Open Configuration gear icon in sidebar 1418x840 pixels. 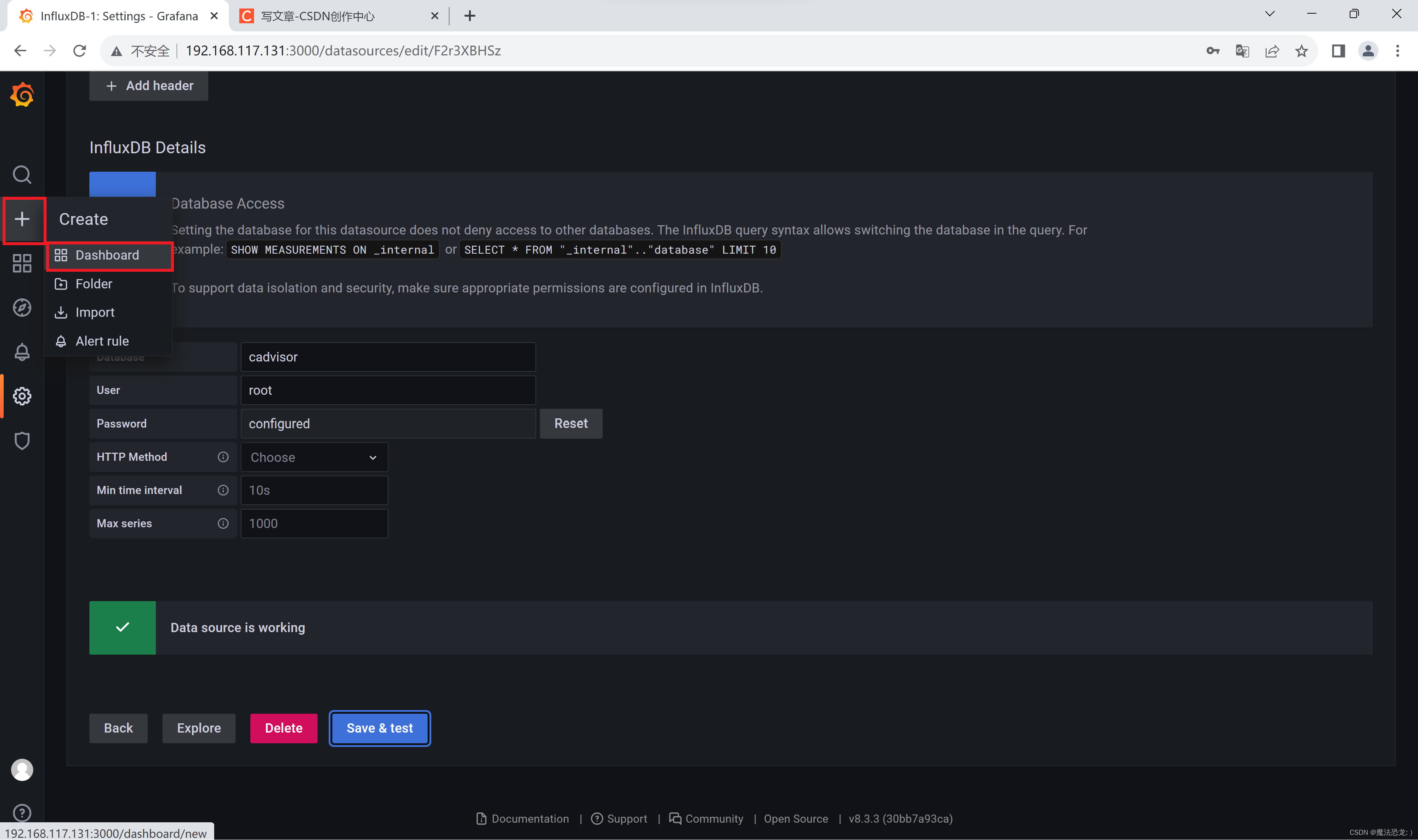pyautogui.click(x=22, y=396)
